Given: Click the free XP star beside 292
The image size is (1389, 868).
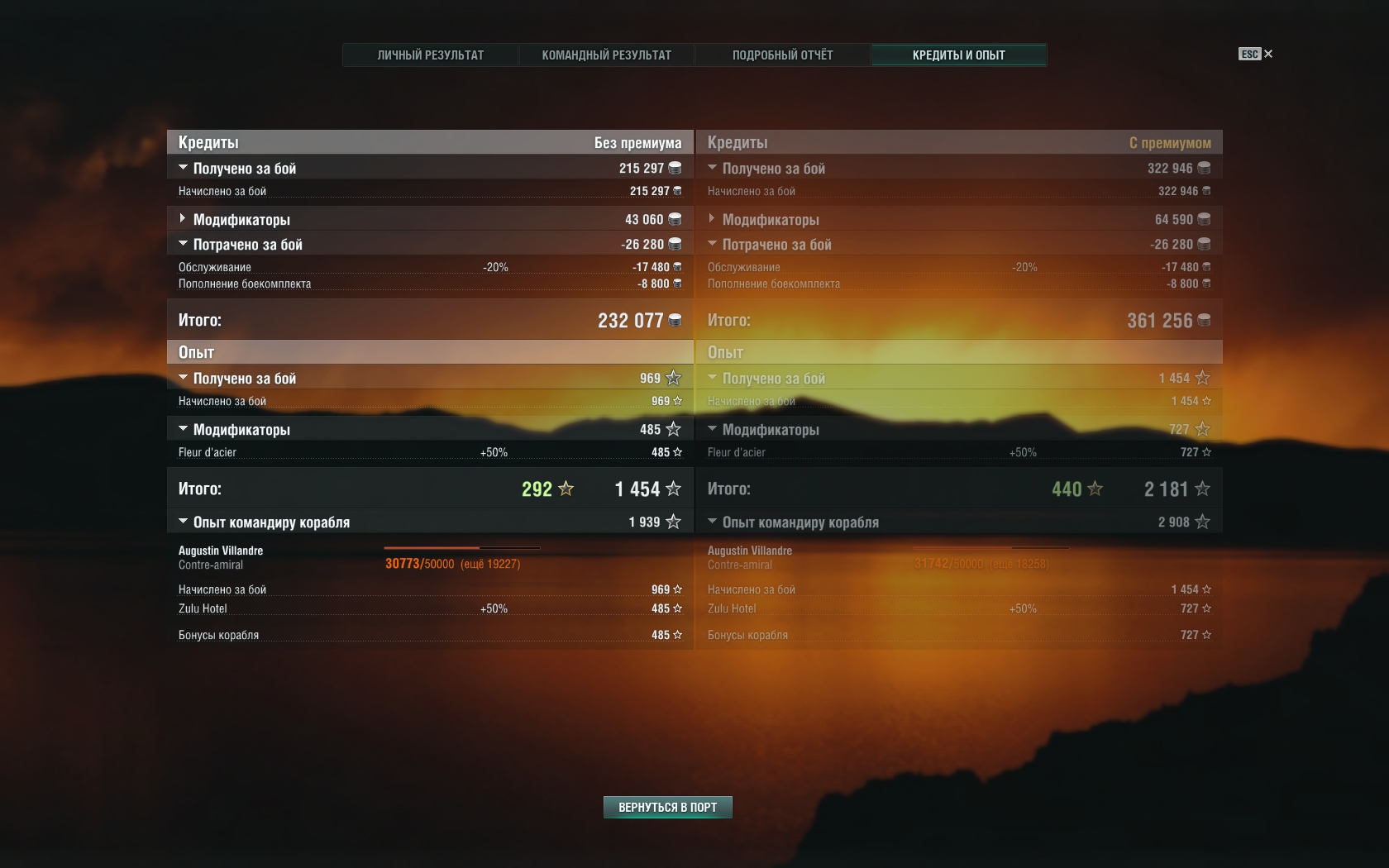Looking at the screenshot, I should coord(566,489).
